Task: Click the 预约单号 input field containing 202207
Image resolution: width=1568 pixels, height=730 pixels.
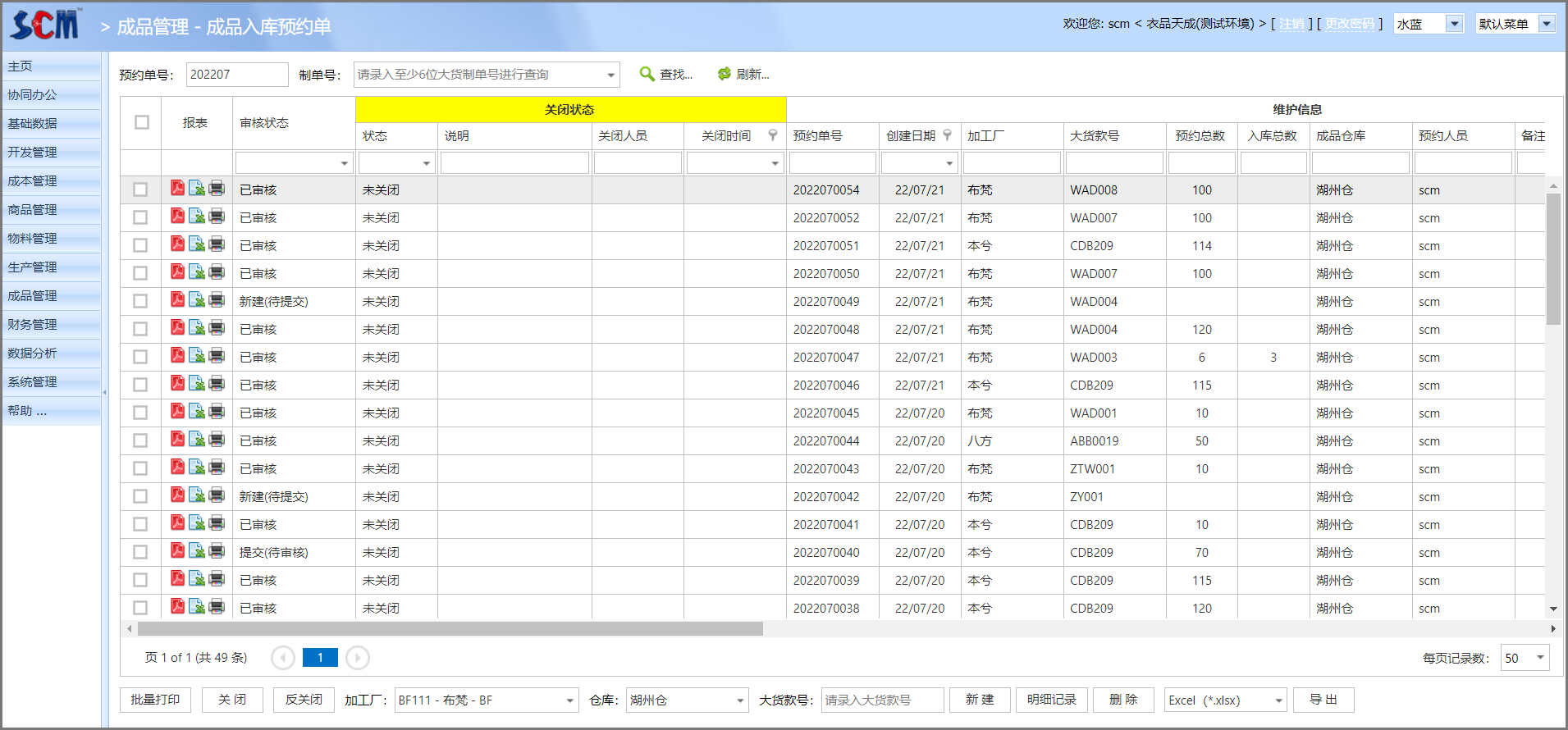Action: [237, 75]
